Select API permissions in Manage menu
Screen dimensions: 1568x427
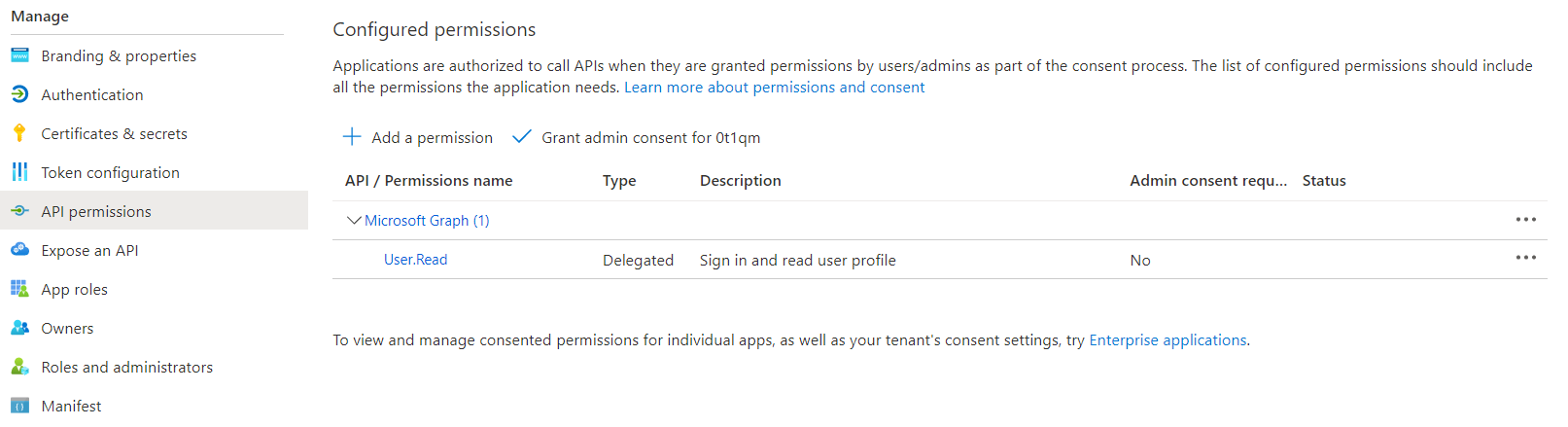pos(96,211)
